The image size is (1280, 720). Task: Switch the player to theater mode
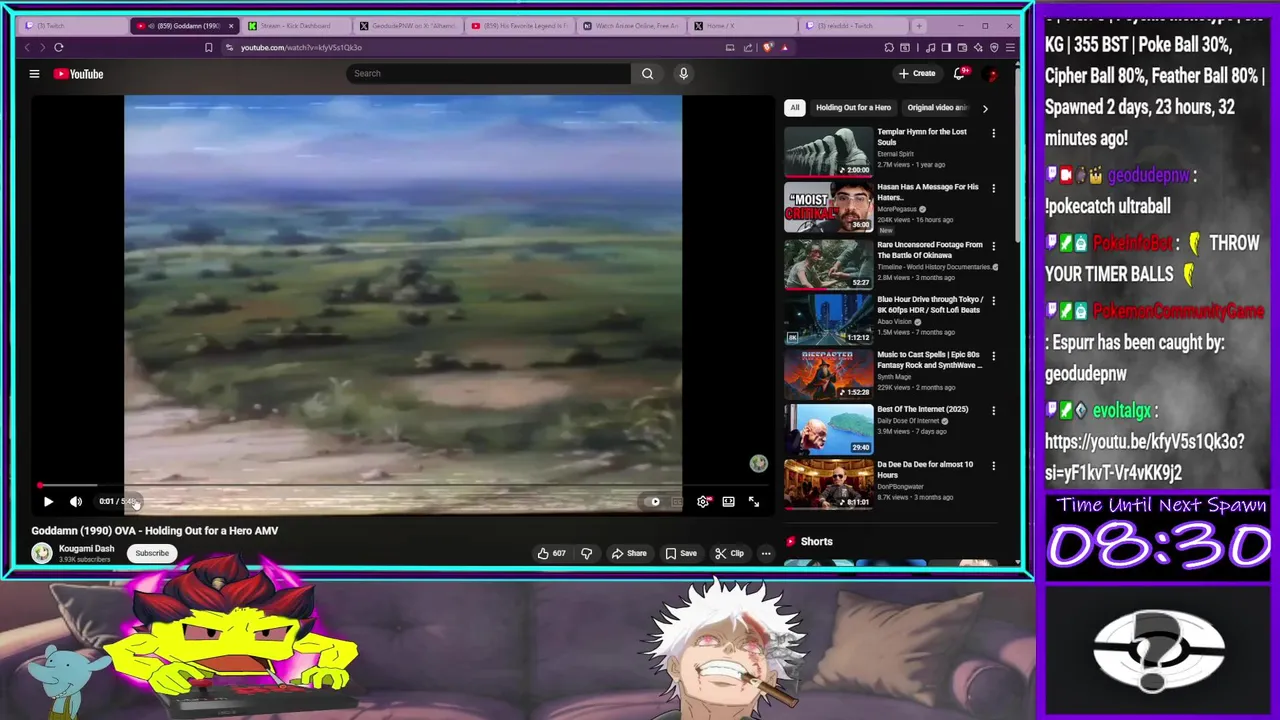click(x=728, y=502)
